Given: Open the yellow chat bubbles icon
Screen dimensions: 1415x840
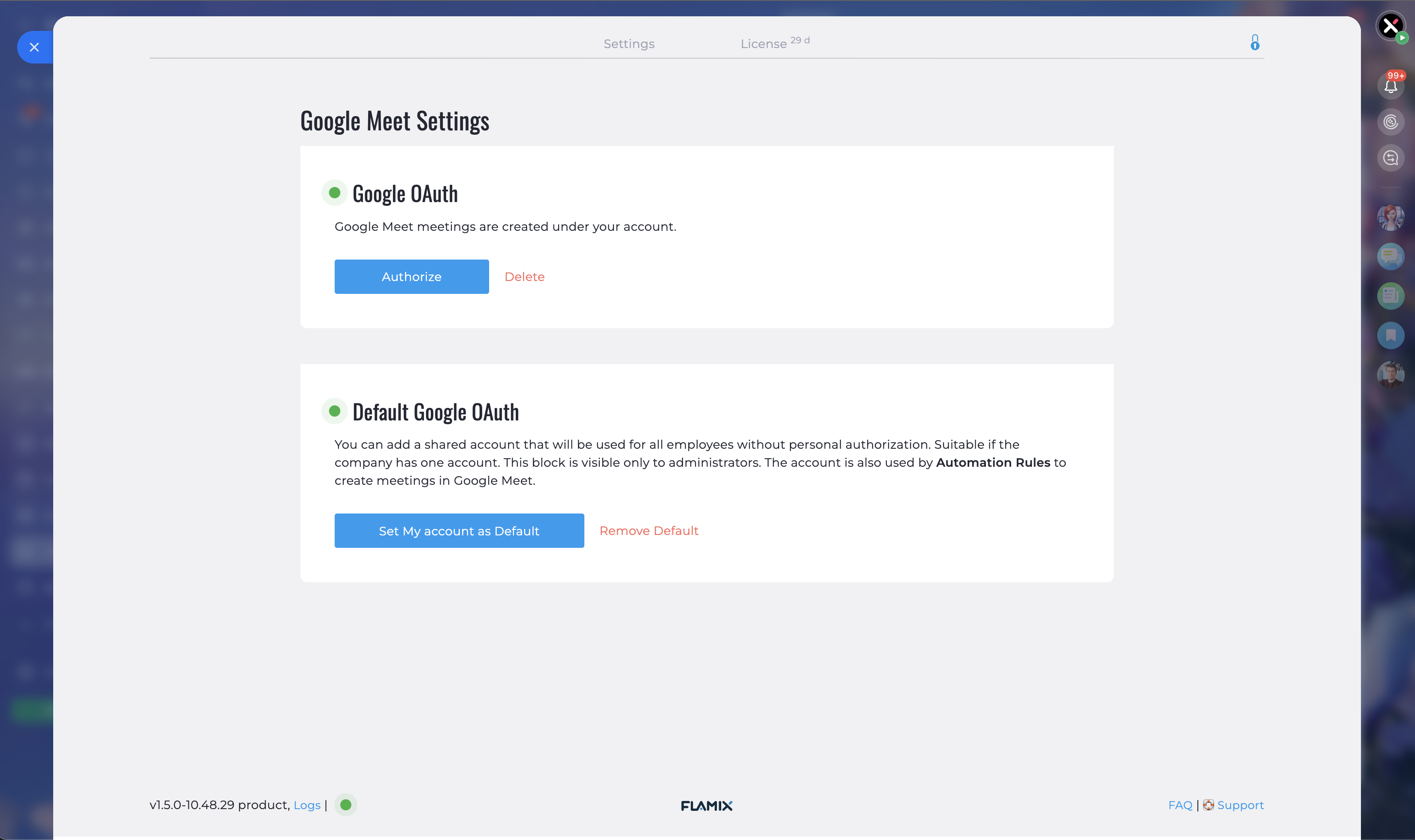Looking at the screenshot, I should (x=1390, y=257).
